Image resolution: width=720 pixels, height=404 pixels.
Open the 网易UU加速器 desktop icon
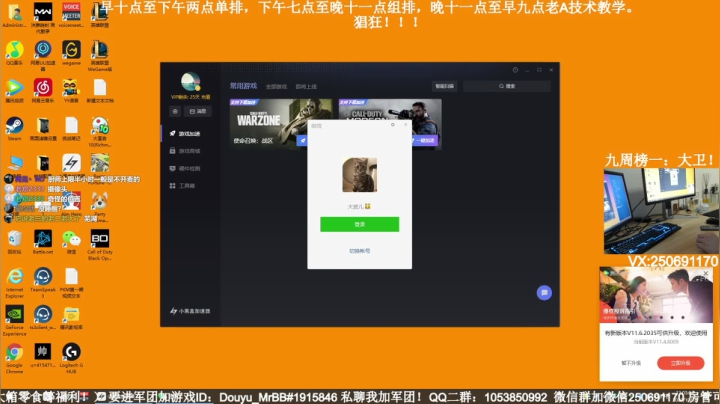pyautogui.click(x=43, y=56)
